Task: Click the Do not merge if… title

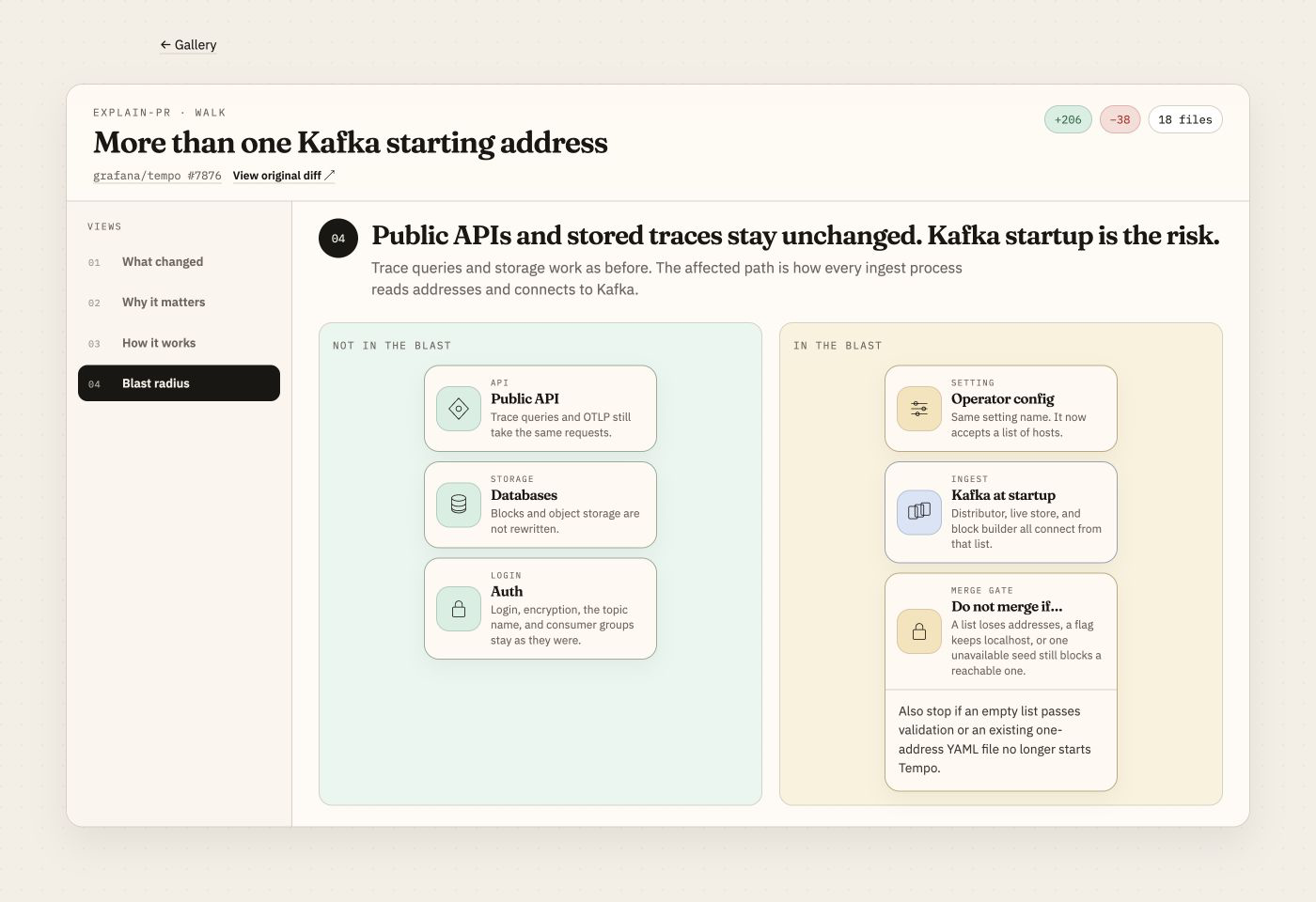Action: coord(1007,606)
